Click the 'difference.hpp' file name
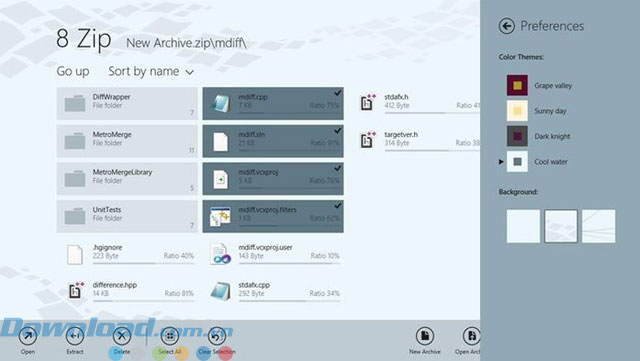Viewport: 640px width, 361px height. [x=115, y=285]
